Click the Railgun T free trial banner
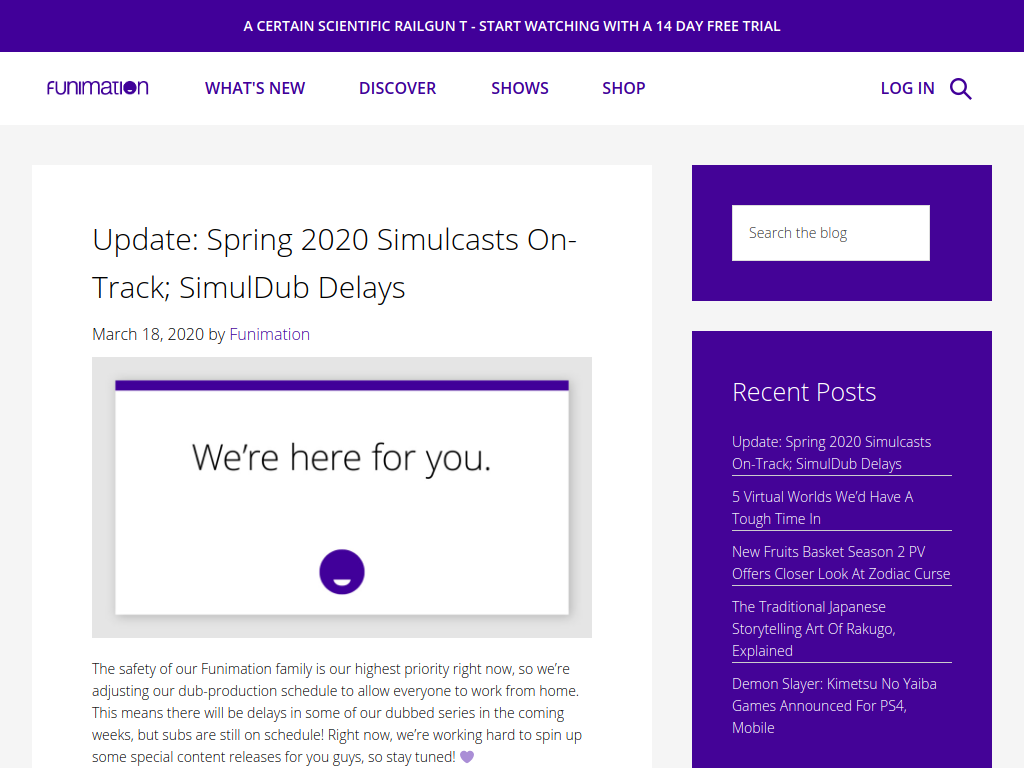This screenshot has width=1024, height=768. (x=512, y=26)
